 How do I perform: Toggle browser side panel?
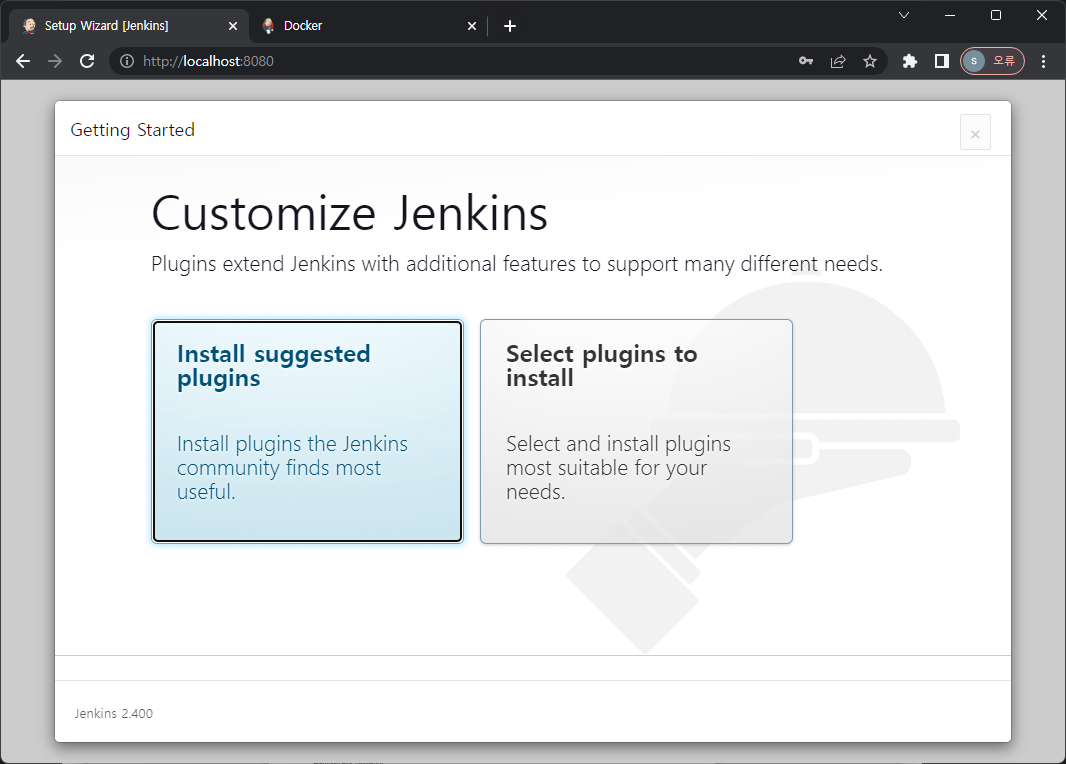pyautogui.click(x=942, y=61)
